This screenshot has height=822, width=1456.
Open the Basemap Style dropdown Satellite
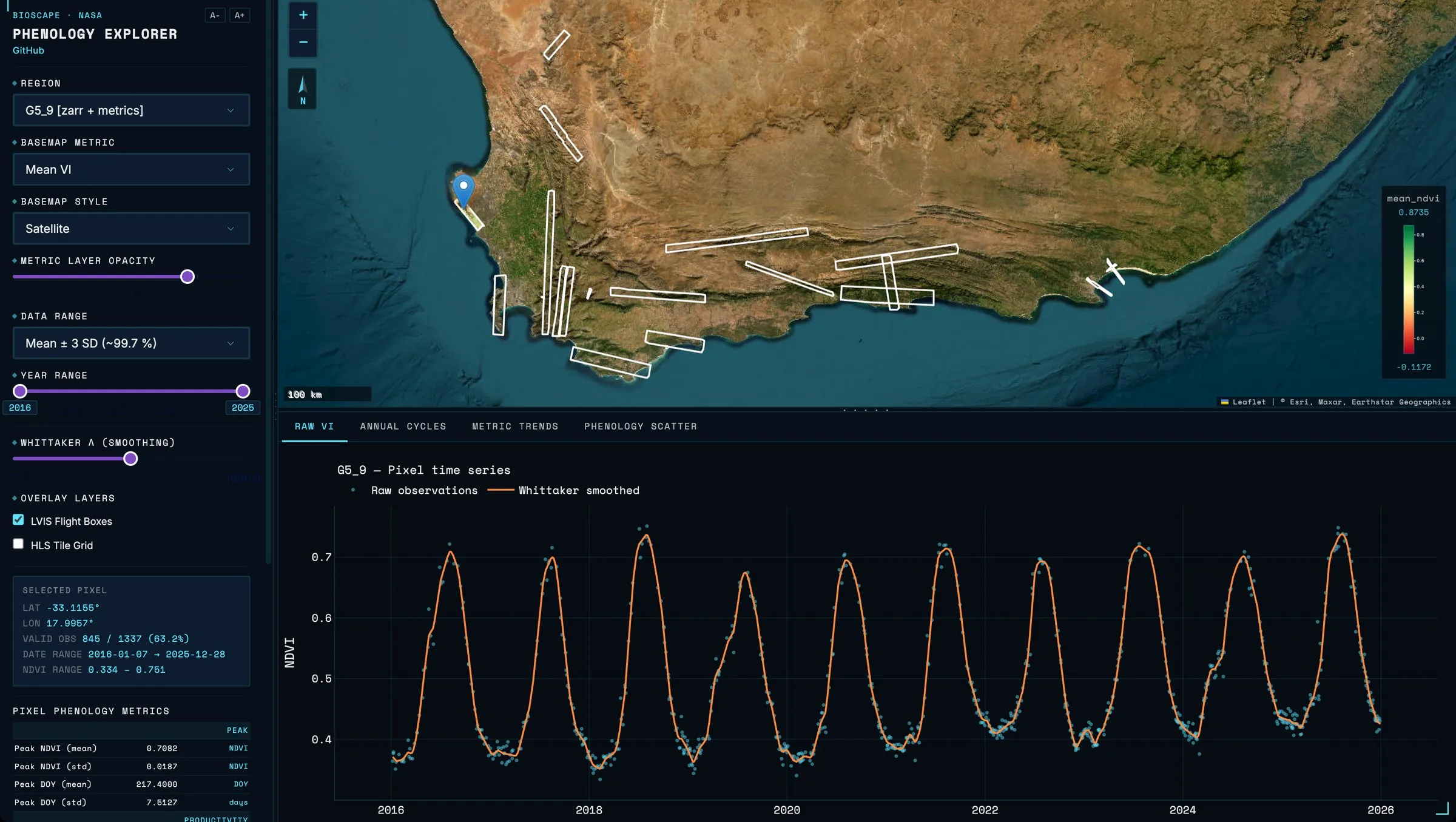131,229
